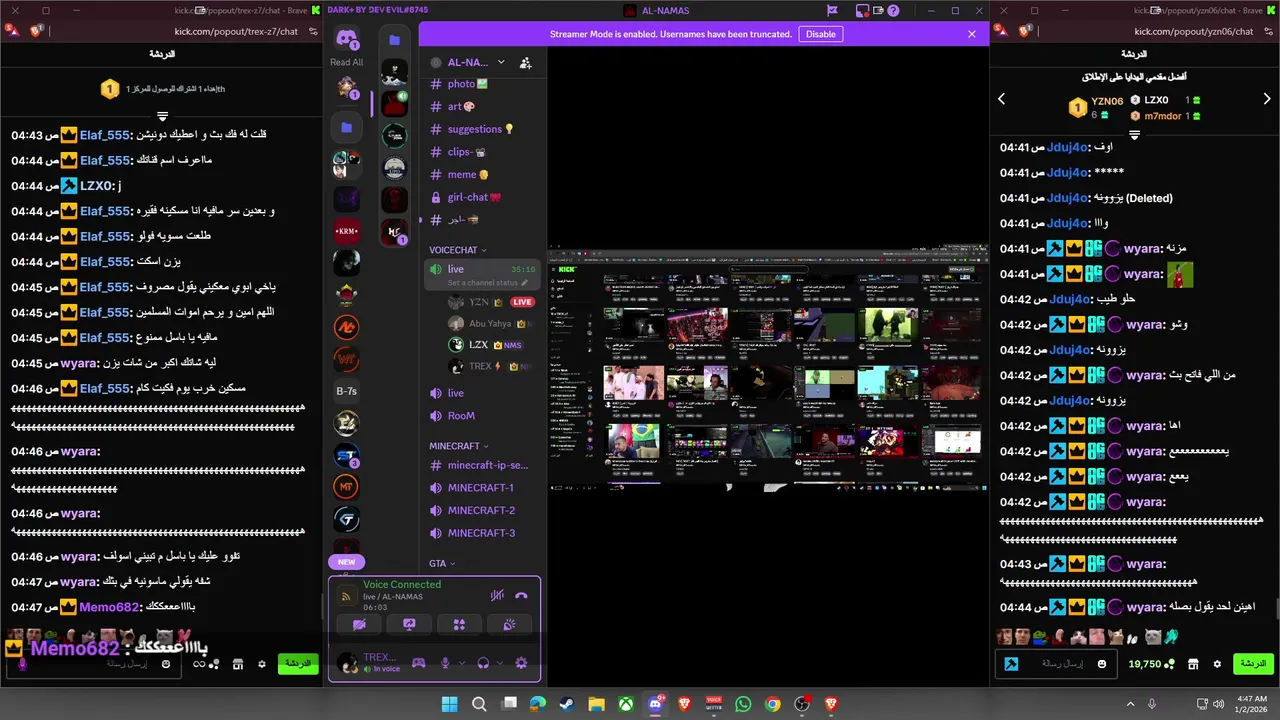This screenshot has height=720, width=1280.
Task: Open Discord help question mark icon
Action: point(894,11)
